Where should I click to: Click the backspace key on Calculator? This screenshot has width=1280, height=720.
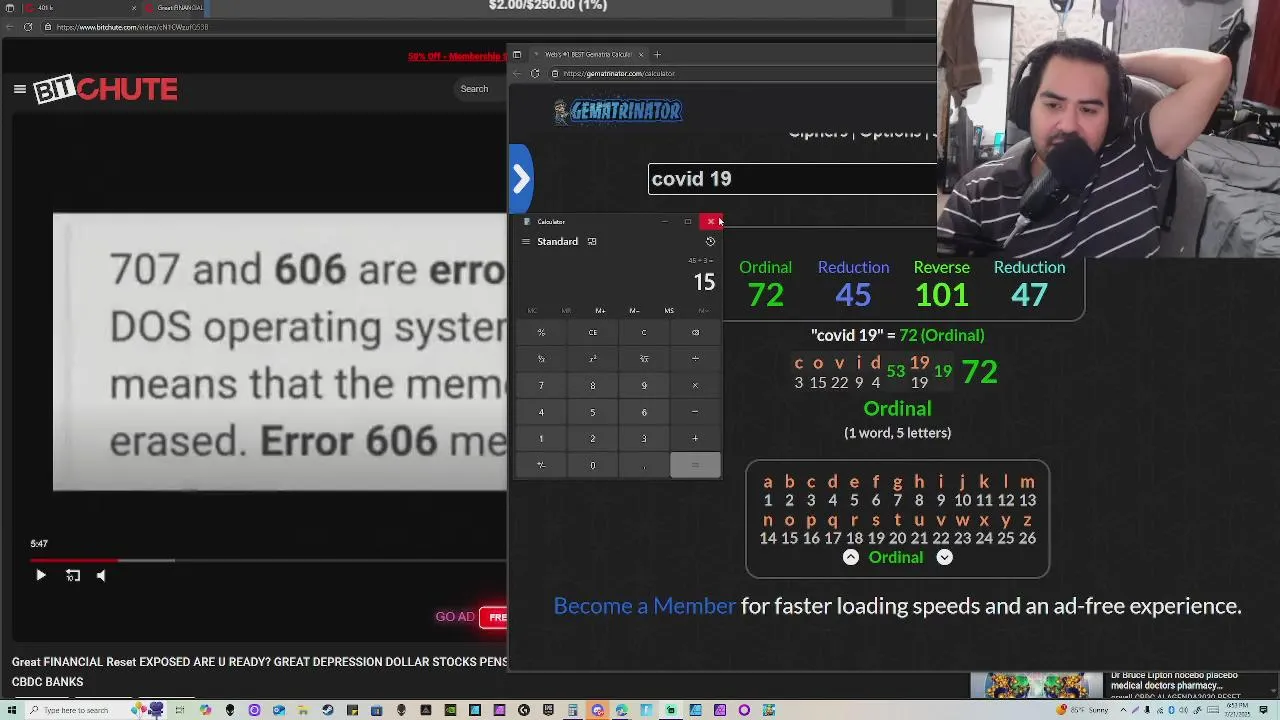(695, 332)
